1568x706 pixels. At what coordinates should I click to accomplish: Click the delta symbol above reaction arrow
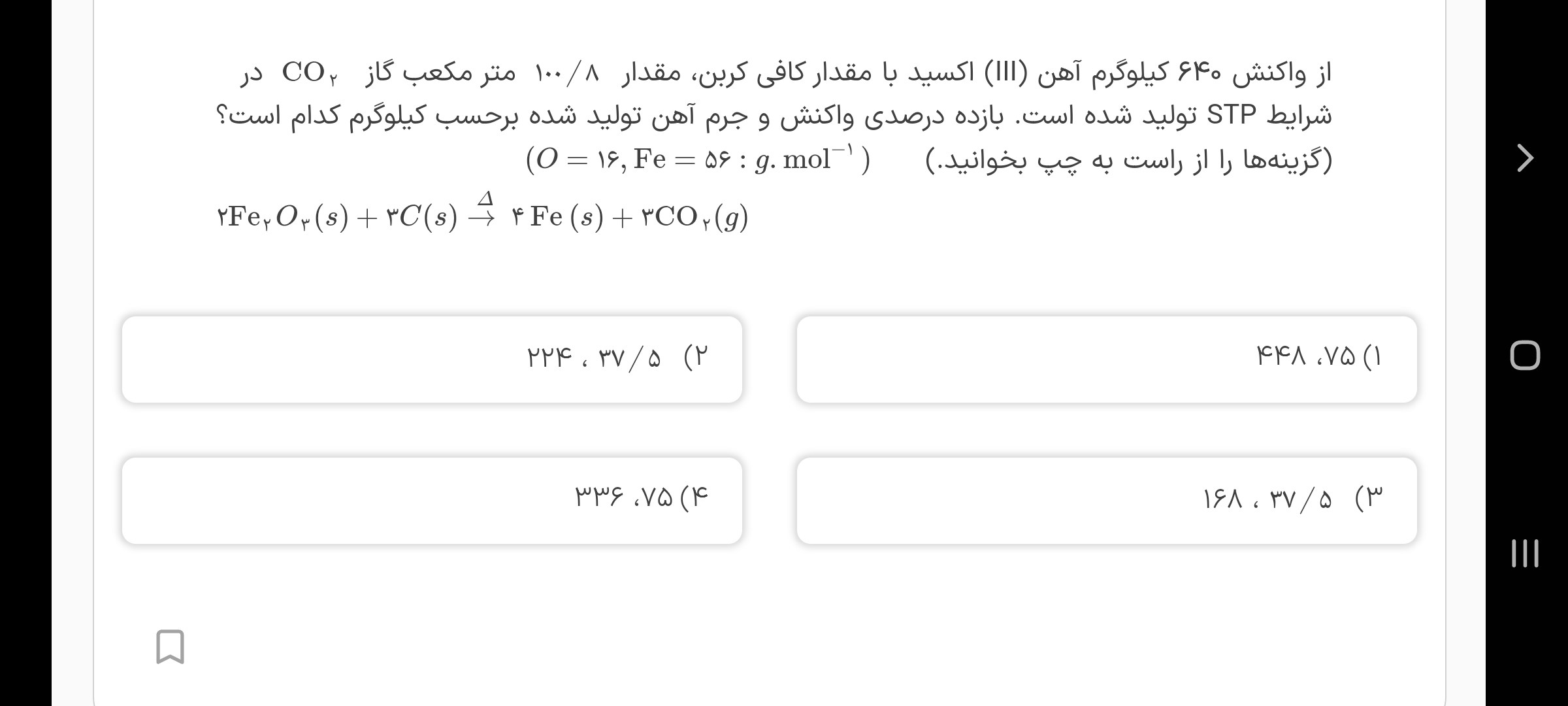tap(485, 197)
